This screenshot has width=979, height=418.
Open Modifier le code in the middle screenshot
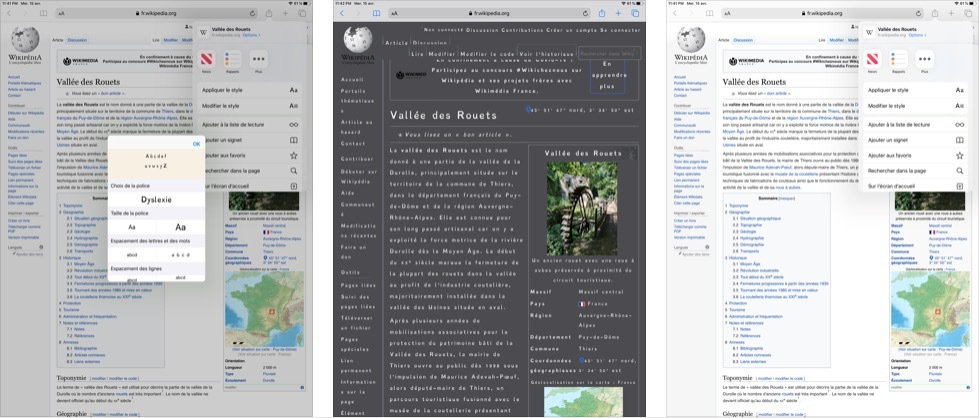pos(488,54)
